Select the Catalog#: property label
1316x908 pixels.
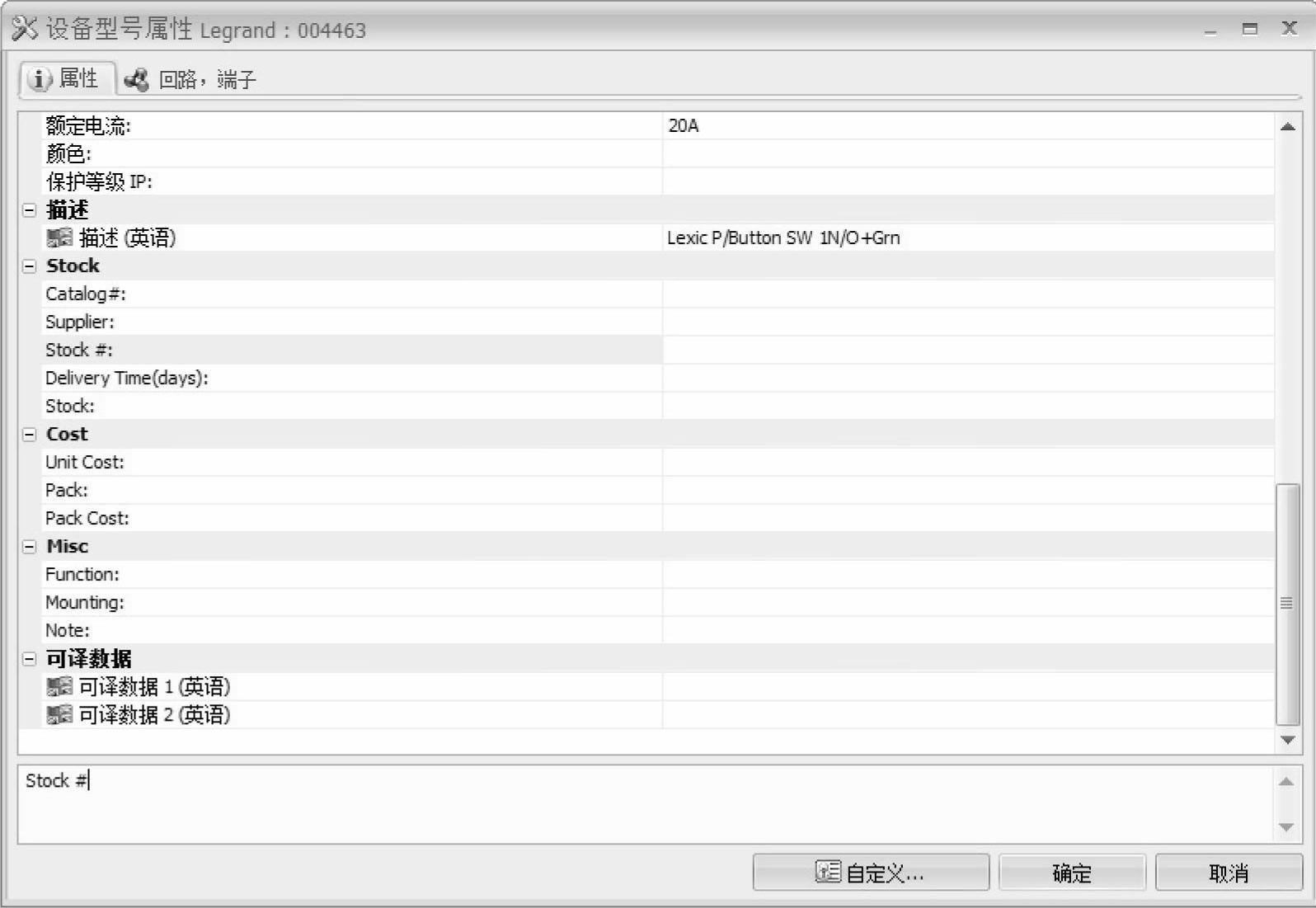[x=86, y=294]
